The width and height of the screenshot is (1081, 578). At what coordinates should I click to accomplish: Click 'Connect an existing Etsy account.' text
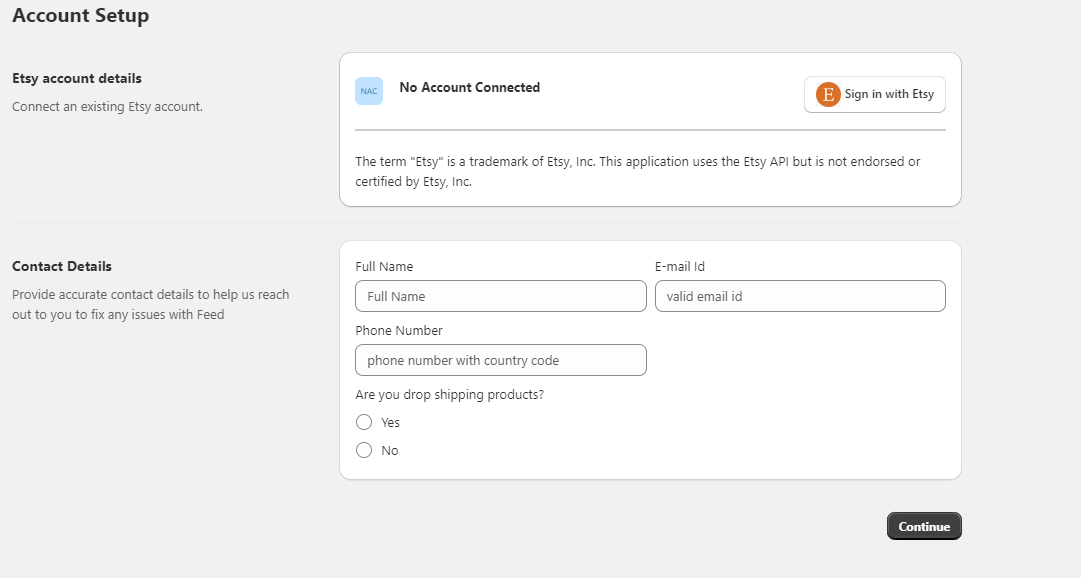coord(108,107)
